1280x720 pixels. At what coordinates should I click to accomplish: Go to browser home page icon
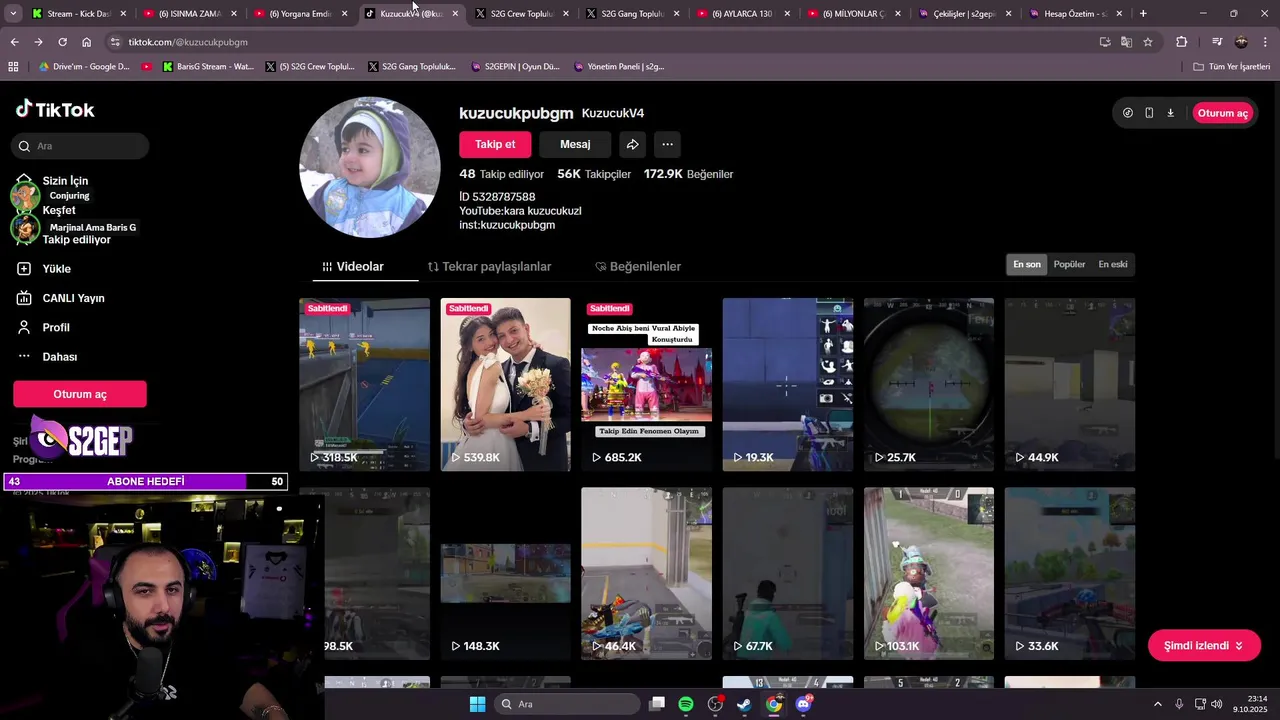click(x=86, y=42)
